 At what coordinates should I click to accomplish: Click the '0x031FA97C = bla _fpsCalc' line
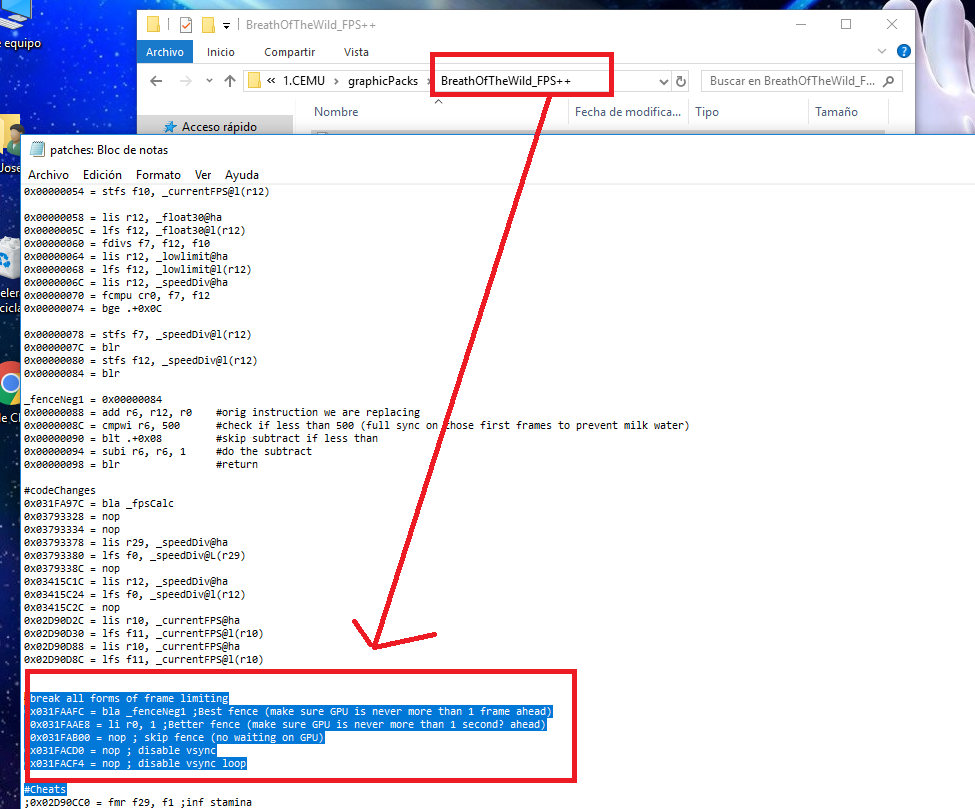tap(99, 504)
